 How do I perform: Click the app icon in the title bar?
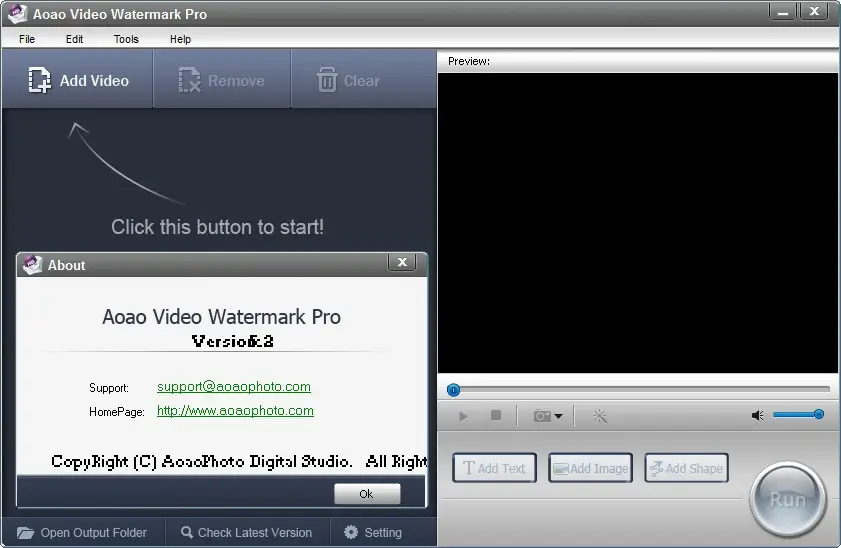click(17, 13)
